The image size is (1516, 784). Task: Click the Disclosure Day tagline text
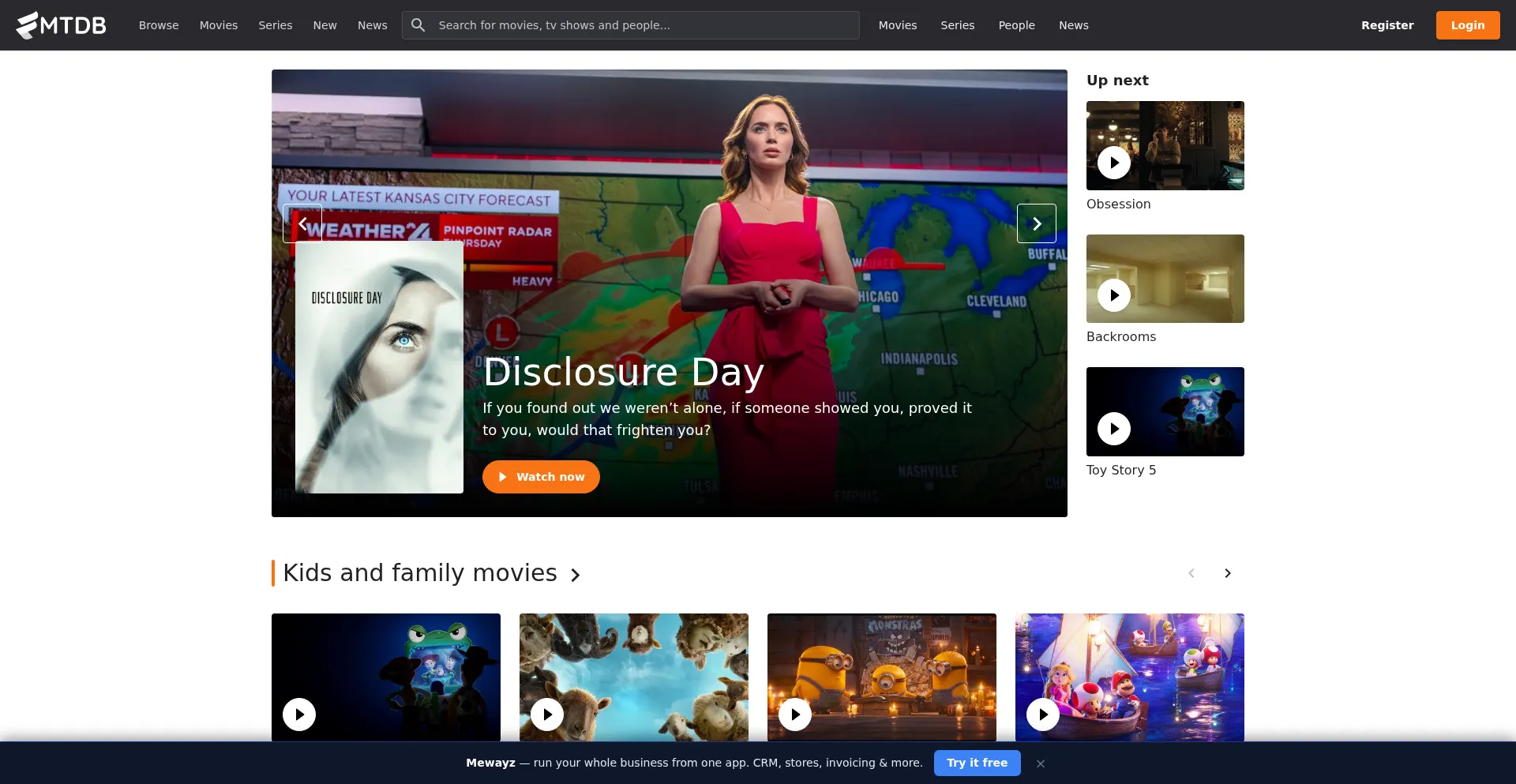pos(727,418)
